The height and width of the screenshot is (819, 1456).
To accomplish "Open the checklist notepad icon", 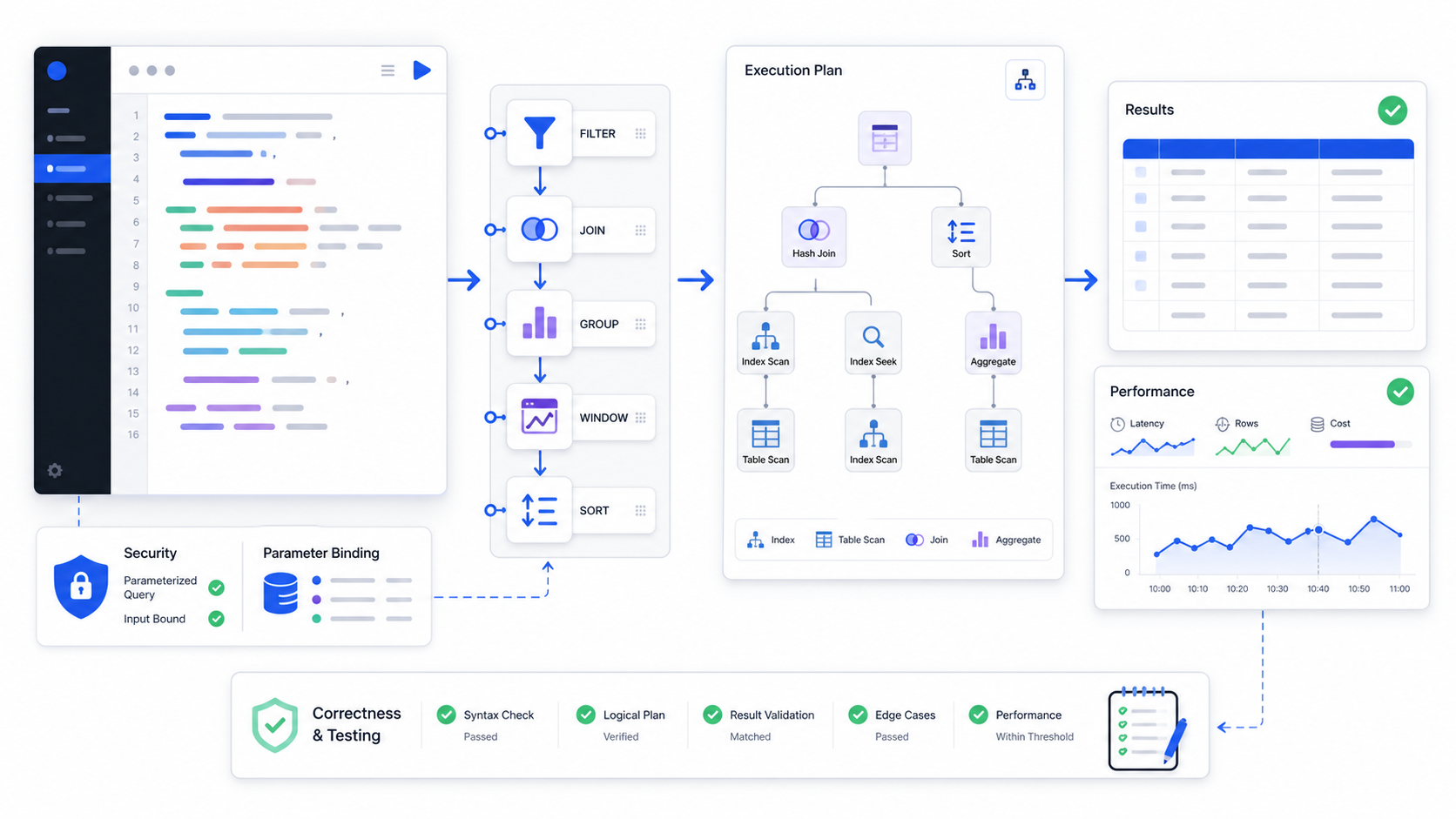I will tap(1147, 728).
